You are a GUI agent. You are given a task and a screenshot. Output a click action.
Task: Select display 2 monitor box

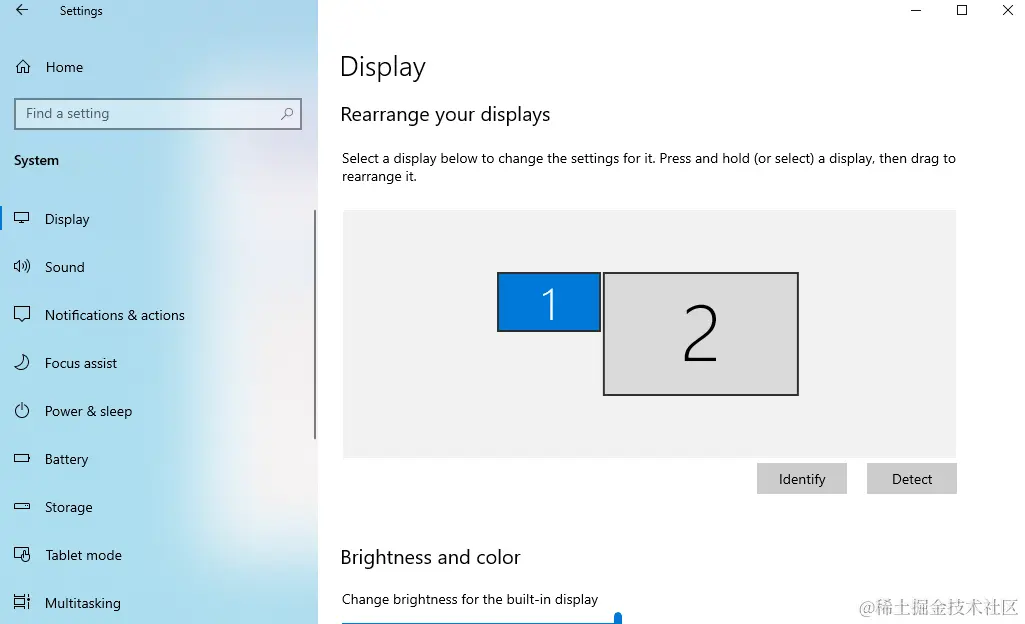coord(700,334)
